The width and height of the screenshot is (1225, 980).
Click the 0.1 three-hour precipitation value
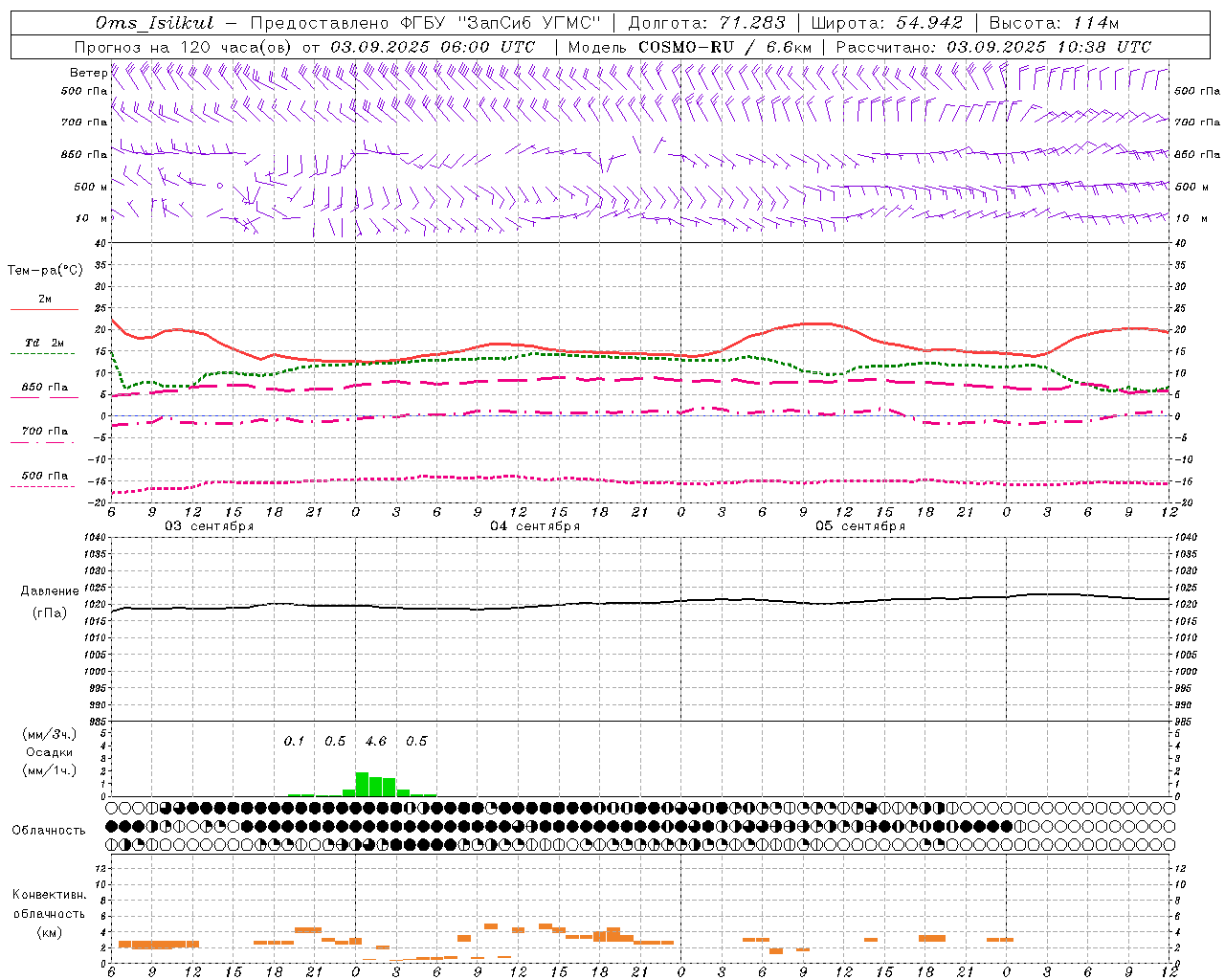pyautogui.click(x=294, y=742)
